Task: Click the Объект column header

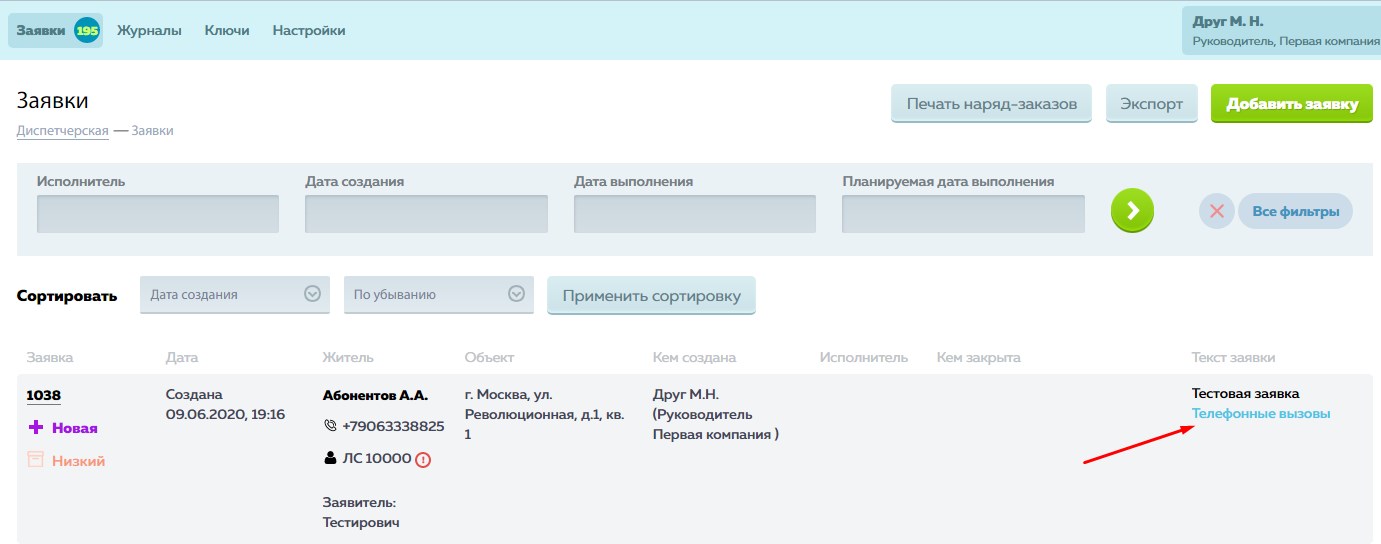Action: 489,357
